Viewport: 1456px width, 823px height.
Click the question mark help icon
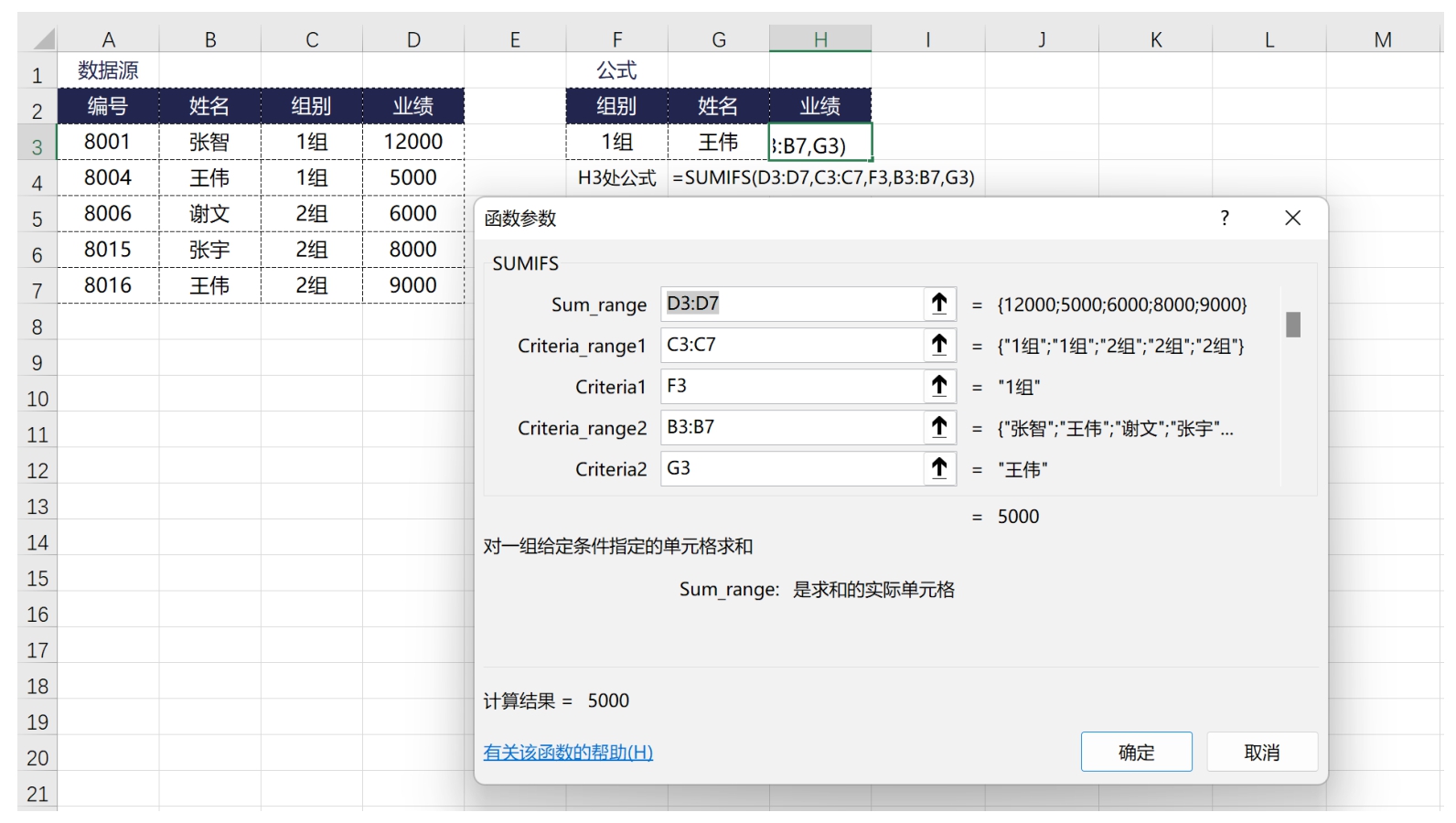[x=1225, y=219]
